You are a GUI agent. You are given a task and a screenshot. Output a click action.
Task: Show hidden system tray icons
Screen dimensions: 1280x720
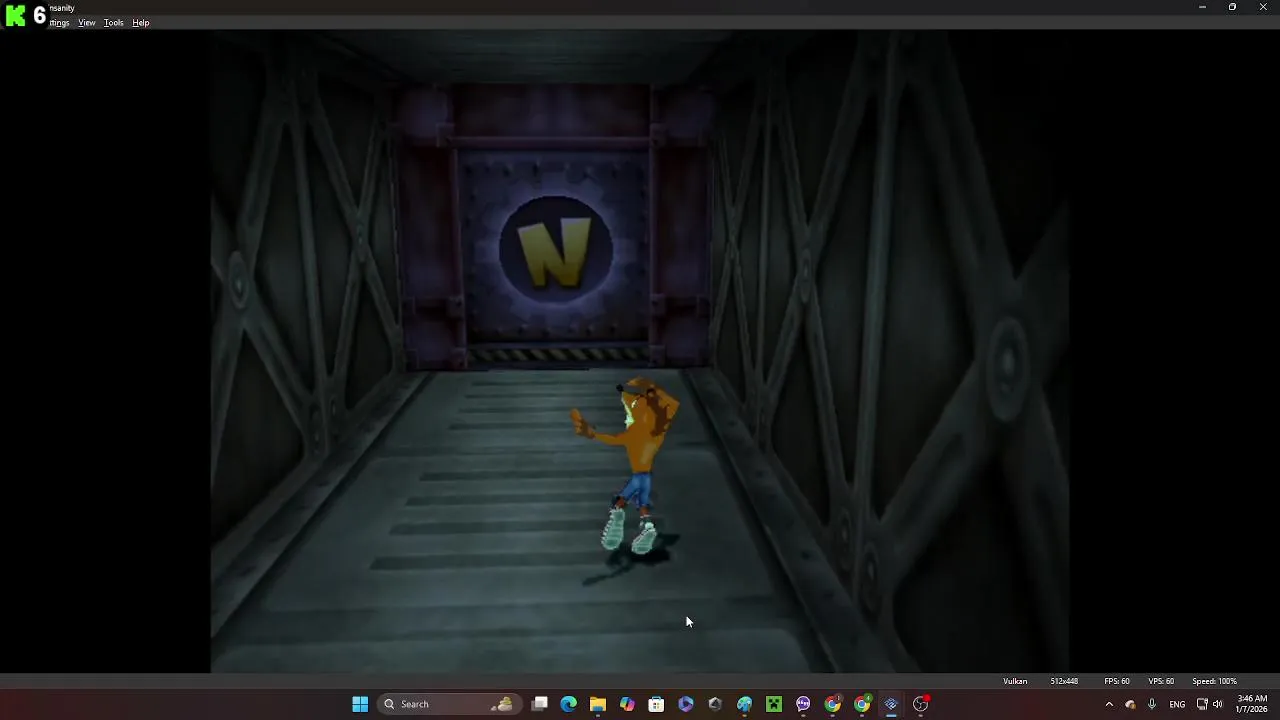(x=1108, y=704)
